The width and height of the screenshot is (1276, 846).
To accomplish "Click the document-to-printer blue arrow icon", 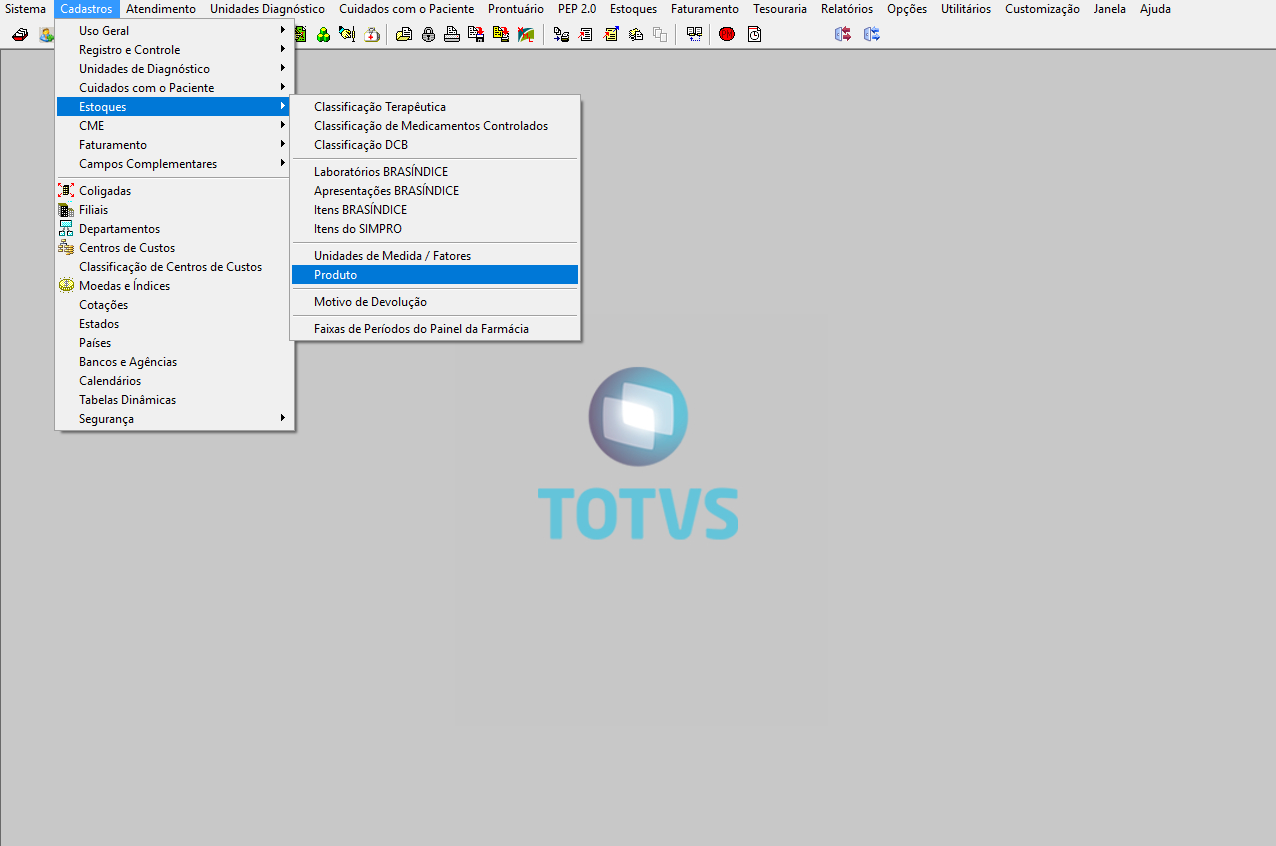I will pos(561,34).
